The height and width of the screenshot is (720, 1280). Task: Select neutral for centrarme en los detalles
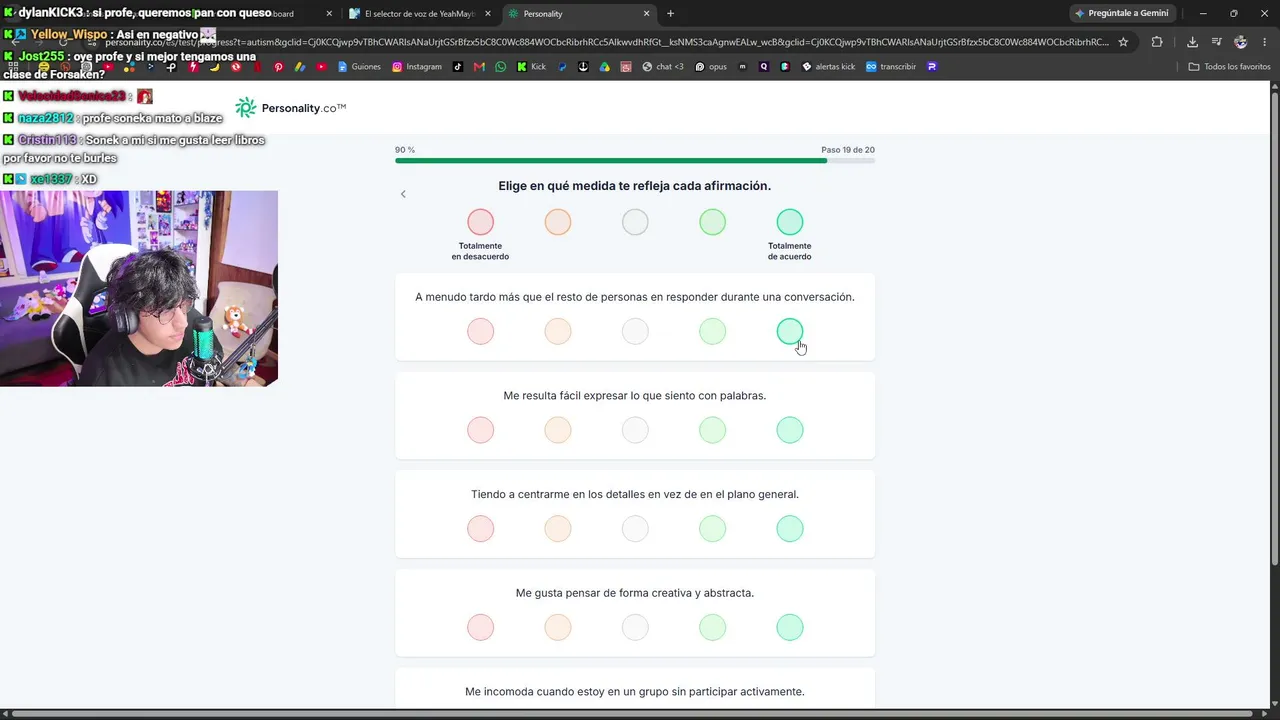click(635, 528)
